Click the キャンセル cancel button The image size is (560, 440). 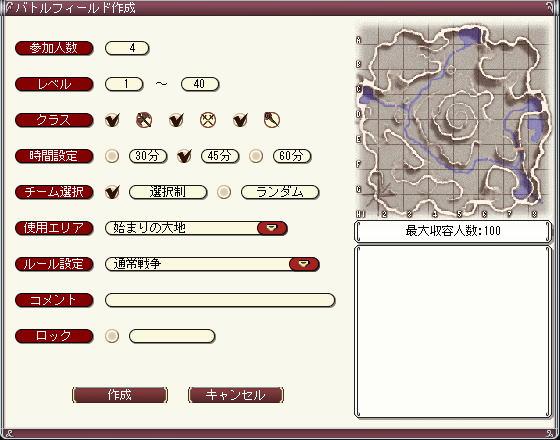coord(236,395)
